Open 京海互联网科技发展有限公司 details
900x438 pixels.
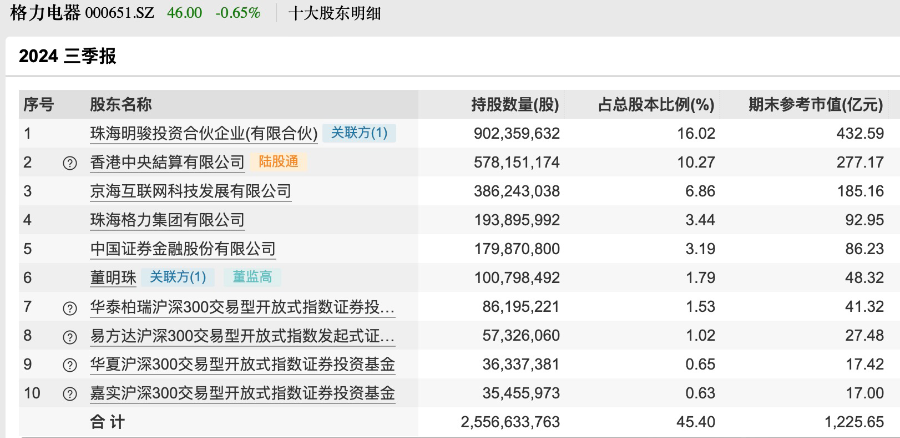[190, 190]
